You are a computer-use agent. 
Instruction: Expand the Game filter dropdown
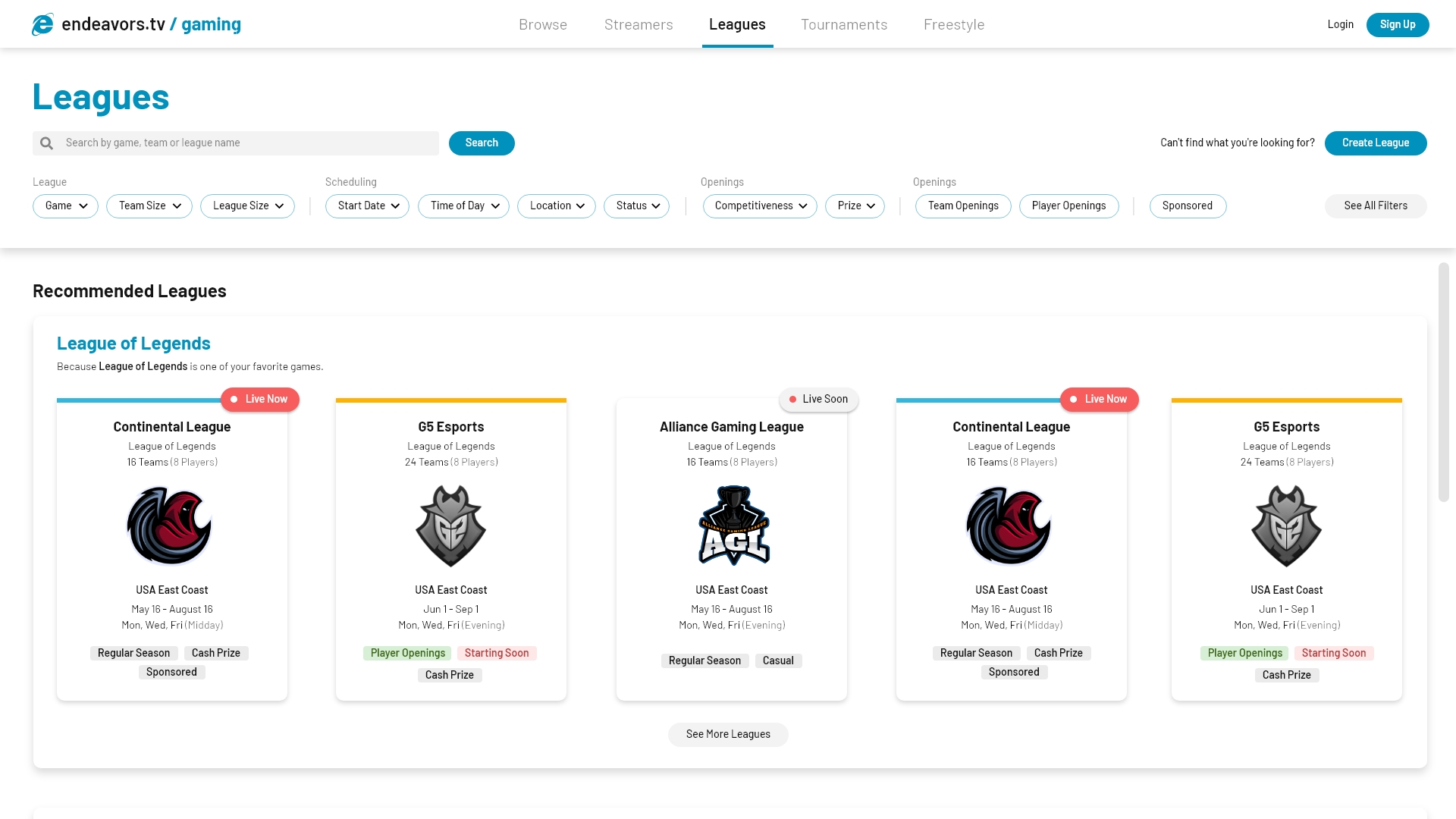(65, 206)
